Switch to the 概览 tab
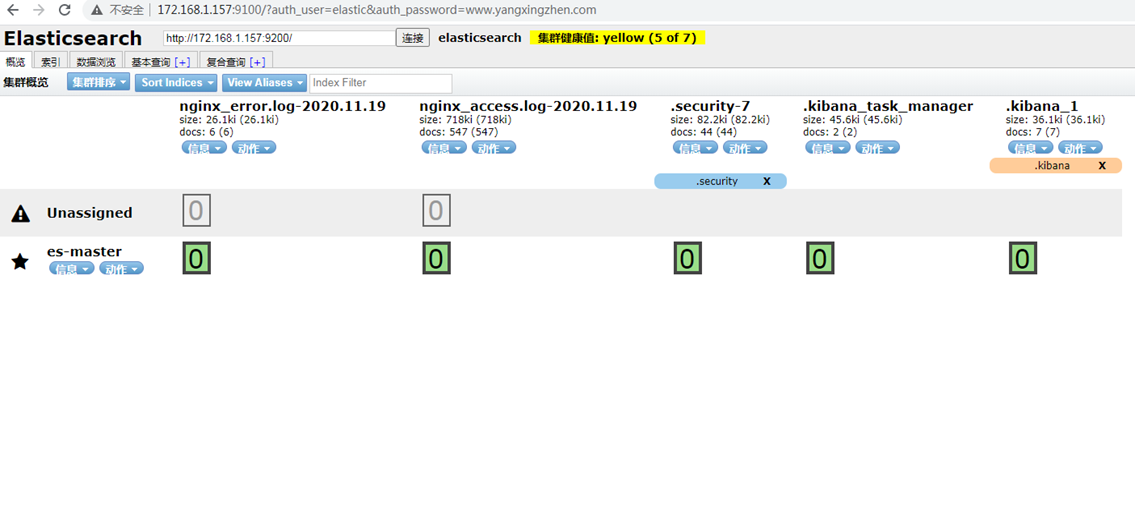 (x=15, y=62)
